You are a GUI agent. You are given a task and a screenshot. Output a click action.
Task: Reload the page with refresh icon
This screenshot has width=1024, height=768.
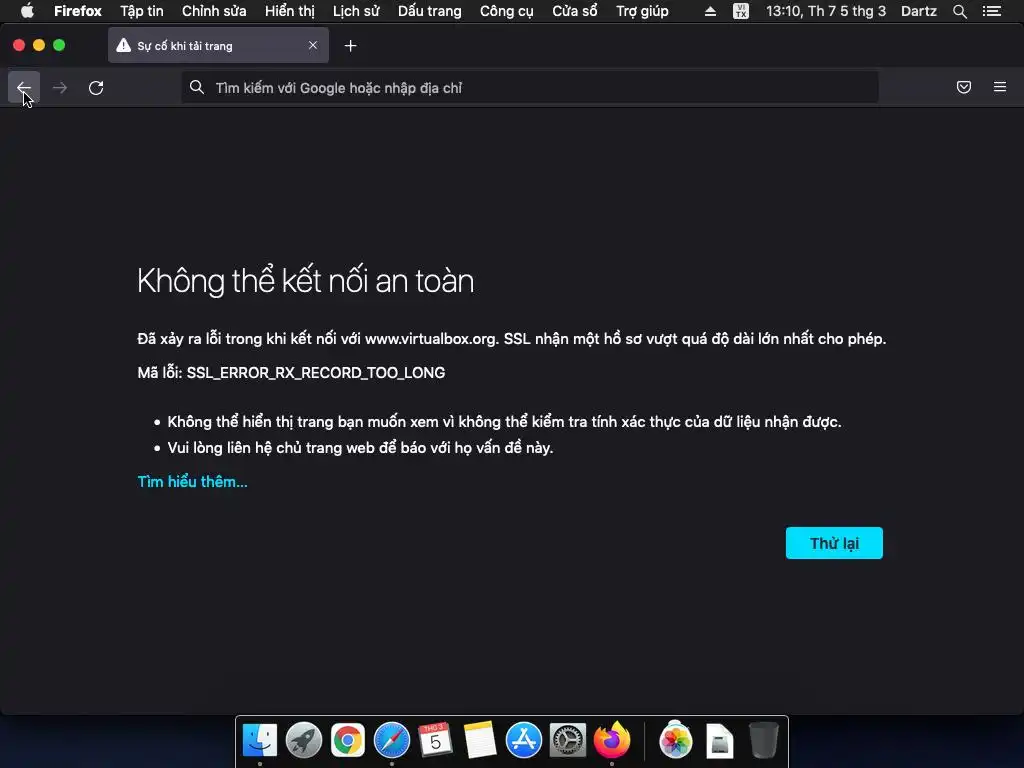[96, 88]
